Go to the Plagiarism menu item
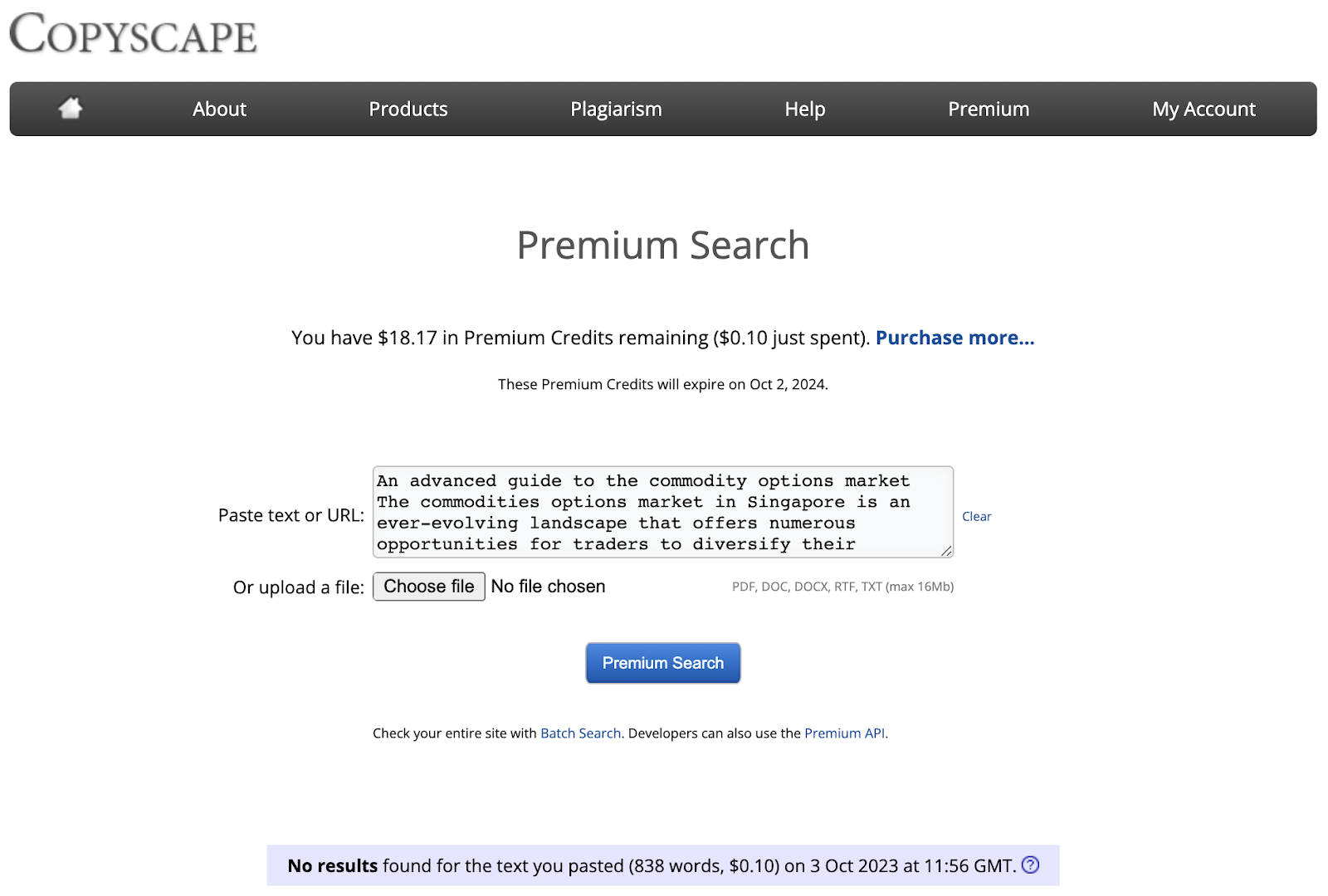 coord(616,109)
